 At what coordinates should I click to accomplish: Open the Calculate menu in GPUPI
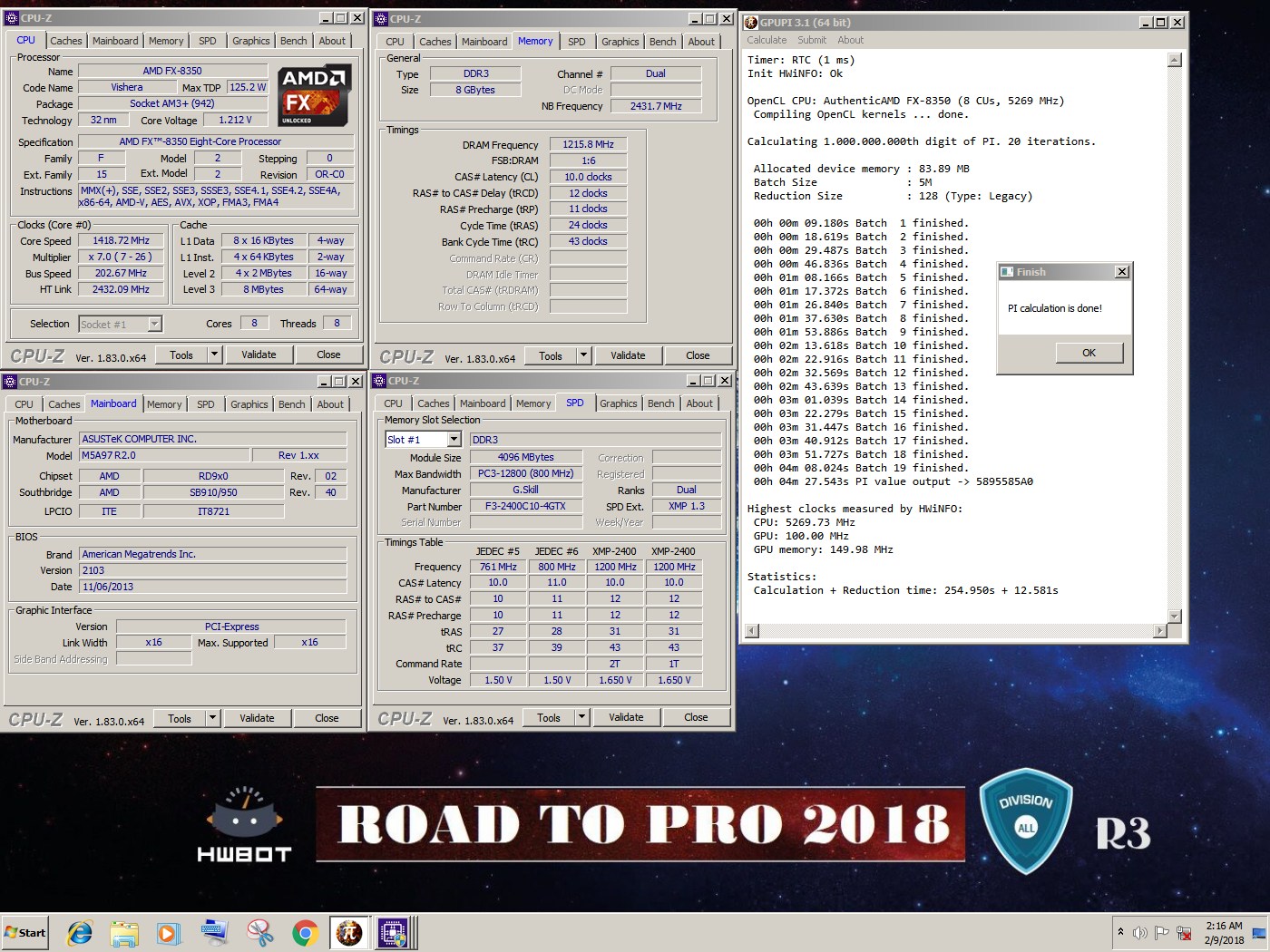pyautogui.click(x=767, y=40)
